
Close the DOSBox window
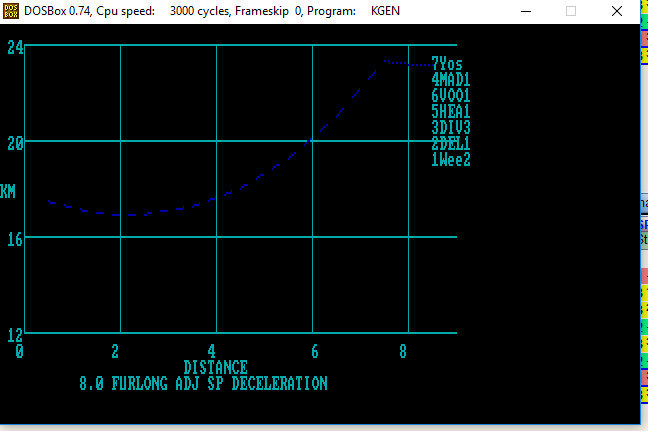pos(617,11)
